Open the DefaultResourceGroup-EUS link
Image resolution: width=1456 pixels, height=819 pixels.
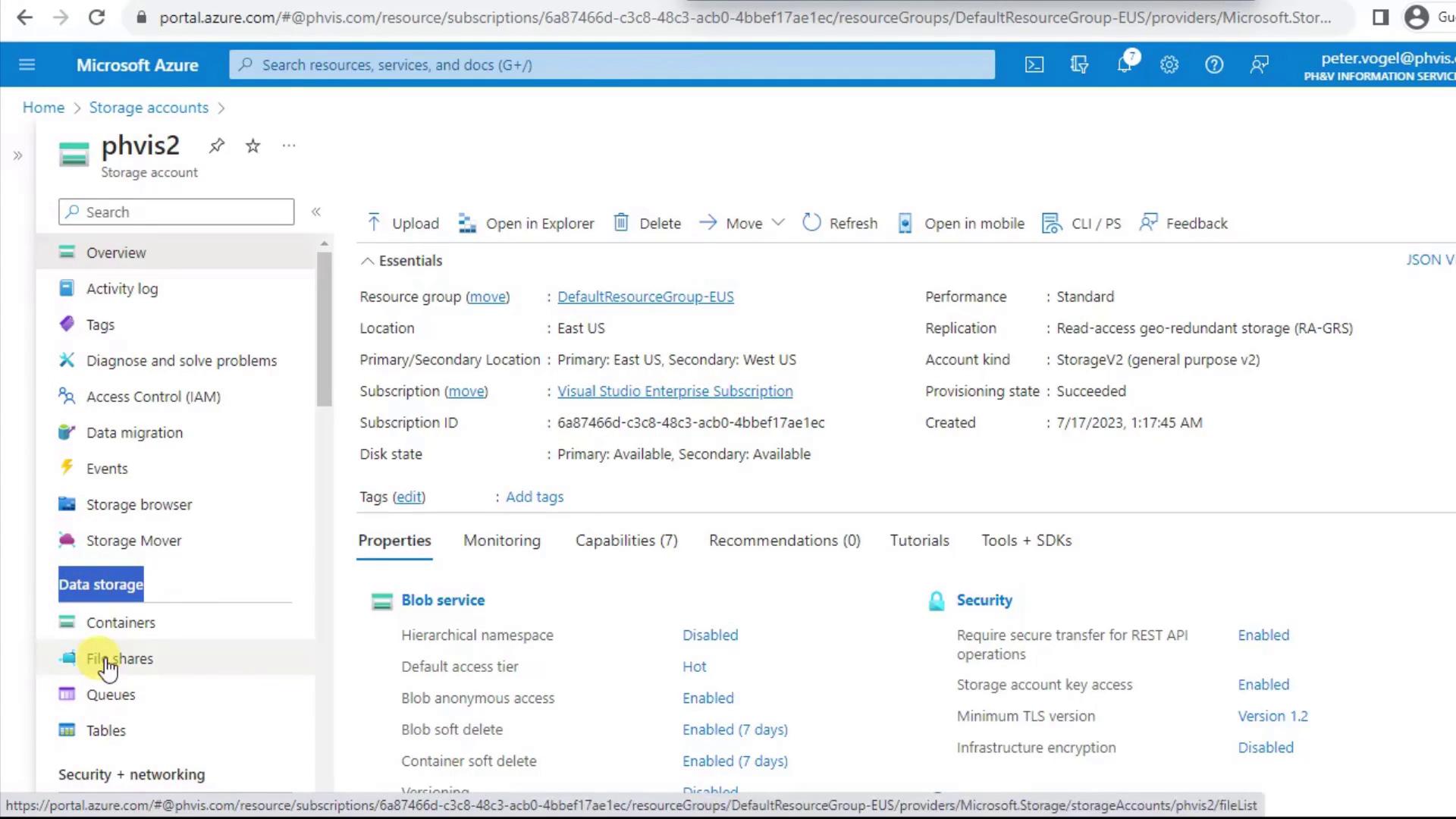pos(645,297)
